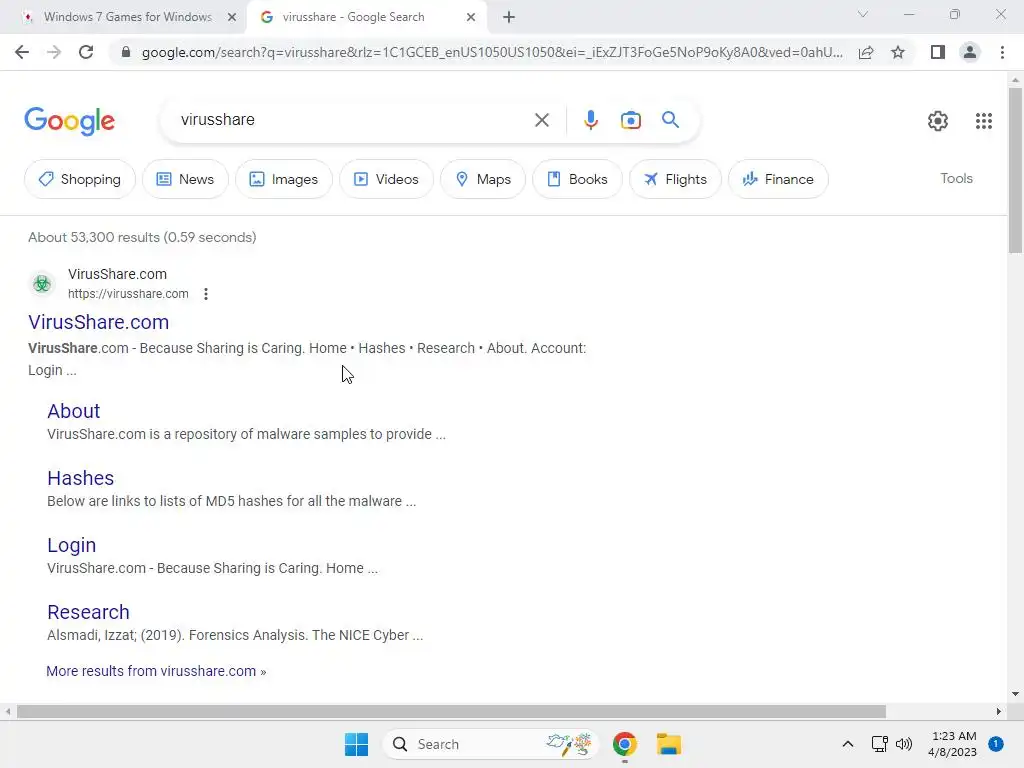Clear the search box with X
This screenshot has width=1024, height=768.
[541, 120]
